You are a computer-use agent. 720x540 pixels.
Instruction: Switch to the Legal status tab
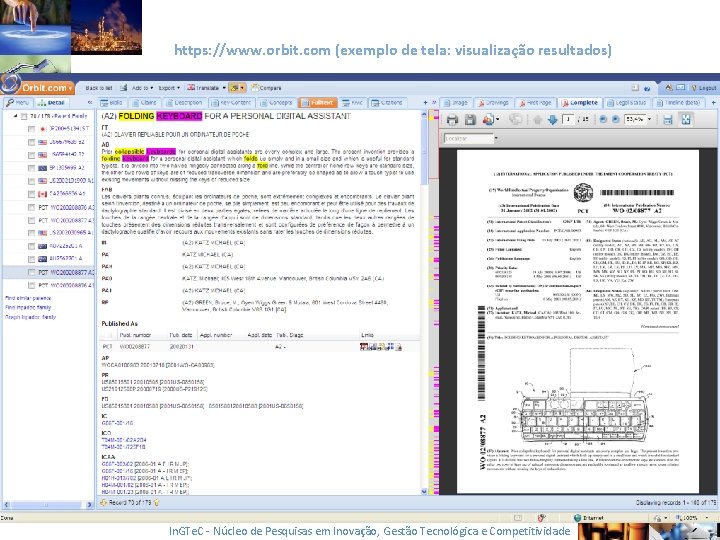tap(628, 103)
